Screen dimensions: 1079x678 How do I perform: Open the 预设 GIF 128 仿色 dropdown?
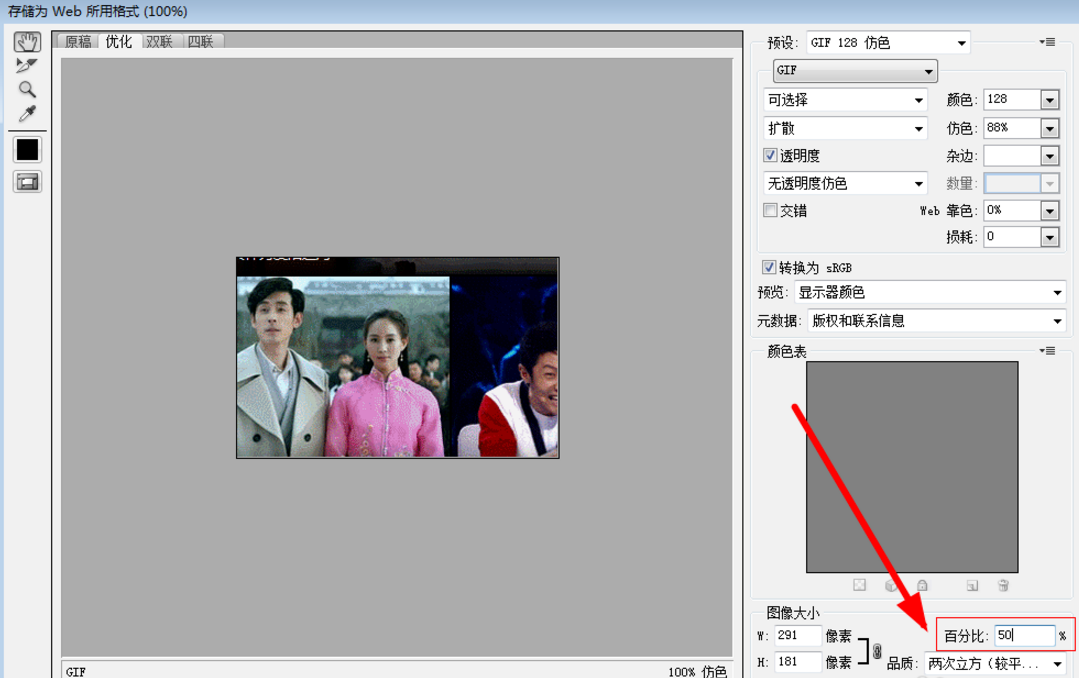(x=888, y=43)
